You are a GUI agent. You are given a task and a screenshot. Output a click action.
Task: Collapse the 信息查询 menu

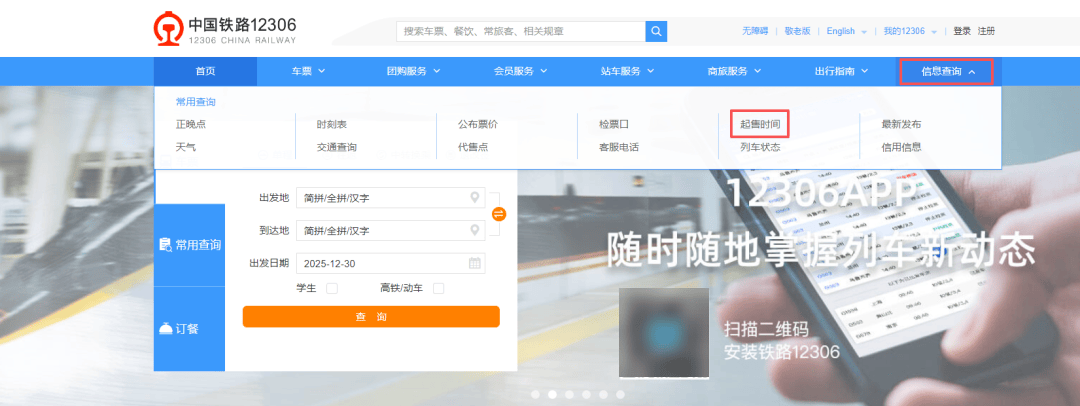[x=946, y=71]
